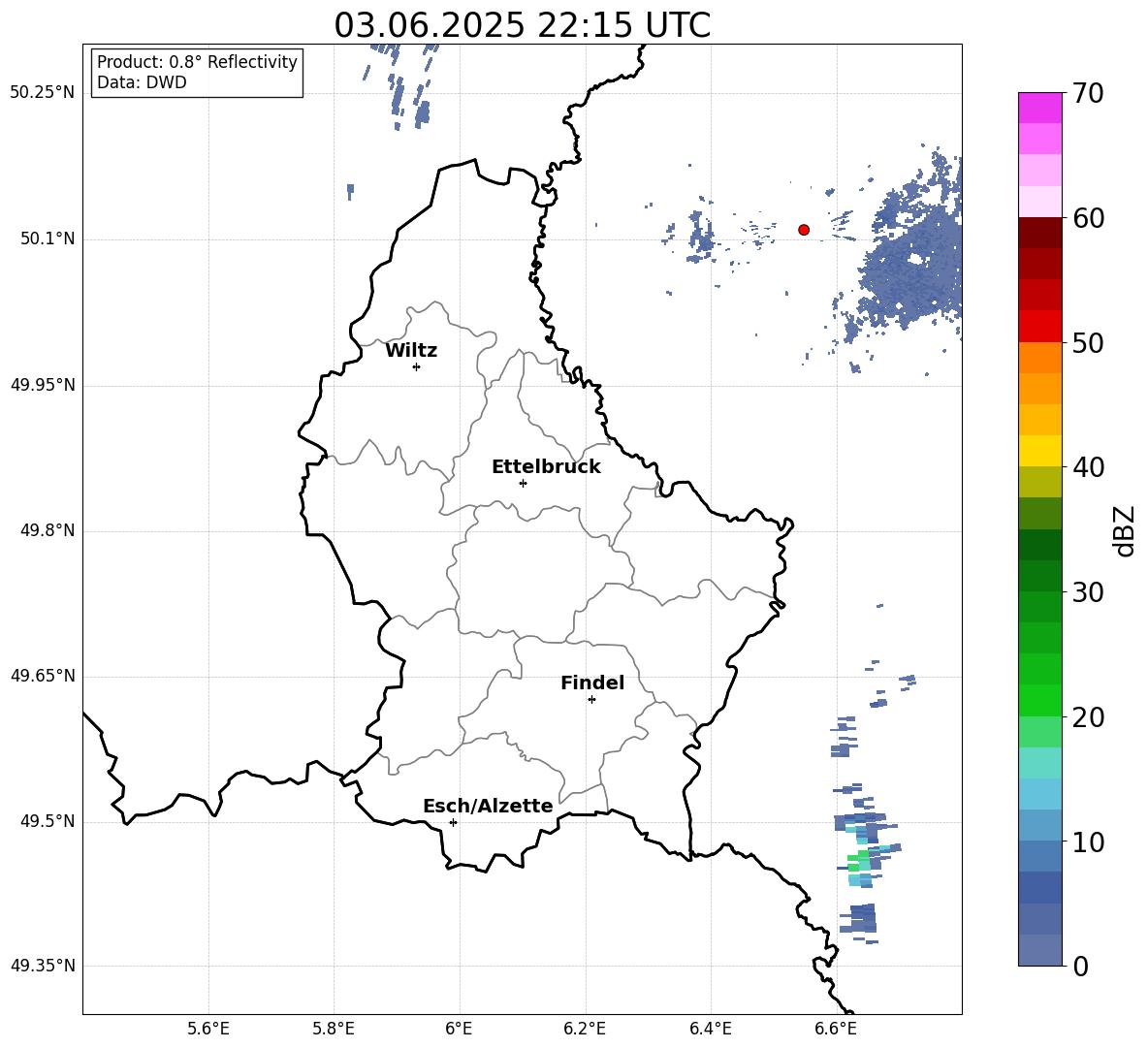Image resolution: width=1148 pixels, height=1048 pixels.
Task: Click the colorbar label 40
Action: click(1088, 467)
